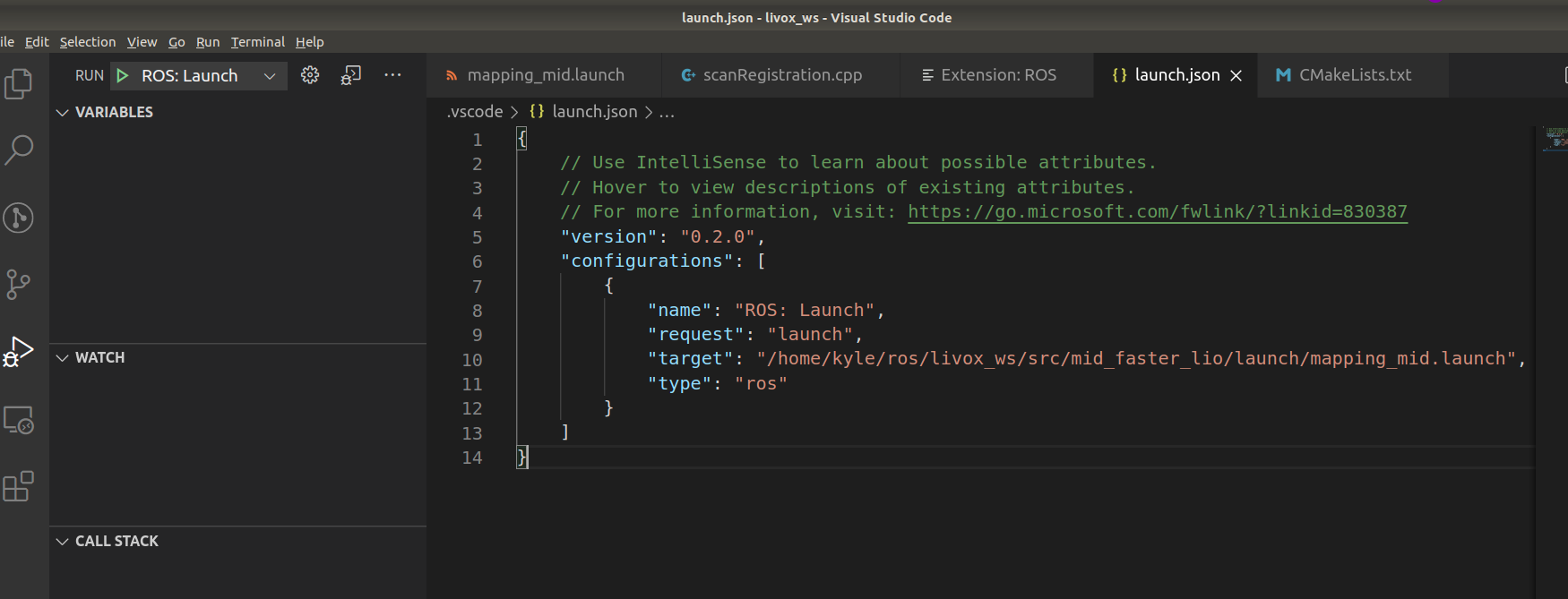Open the Selection menu
Viewport: 1568px width, 599px height.
(88, 42)
